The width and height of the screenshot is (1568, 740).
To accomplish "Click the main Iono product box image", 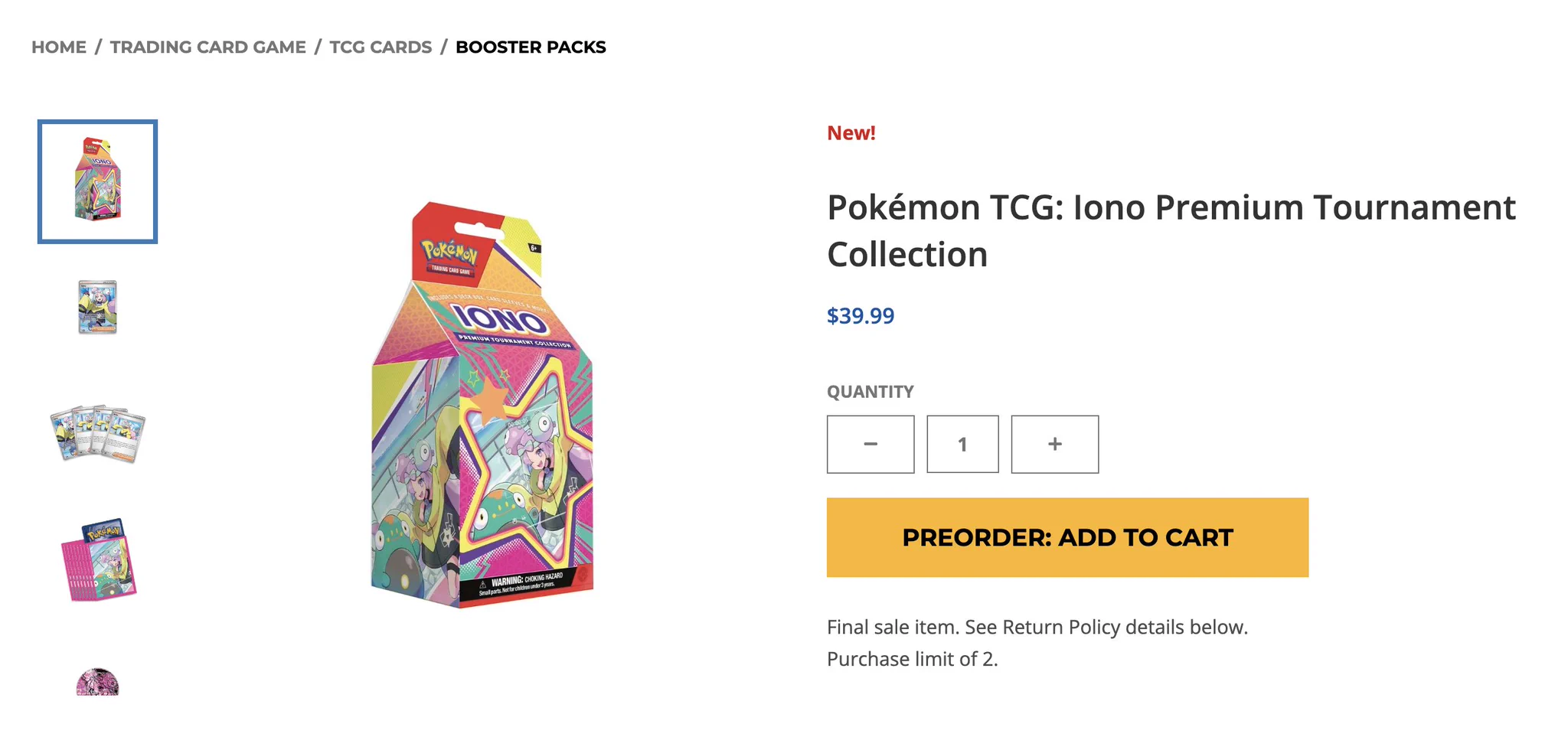I will coord(482,405).
